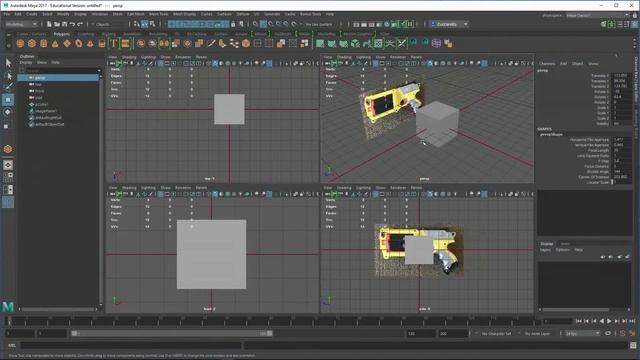The height and width of the screenshot is (360, 640).
Task: Open the Mesh Tools menu
Action: (158, 14)
